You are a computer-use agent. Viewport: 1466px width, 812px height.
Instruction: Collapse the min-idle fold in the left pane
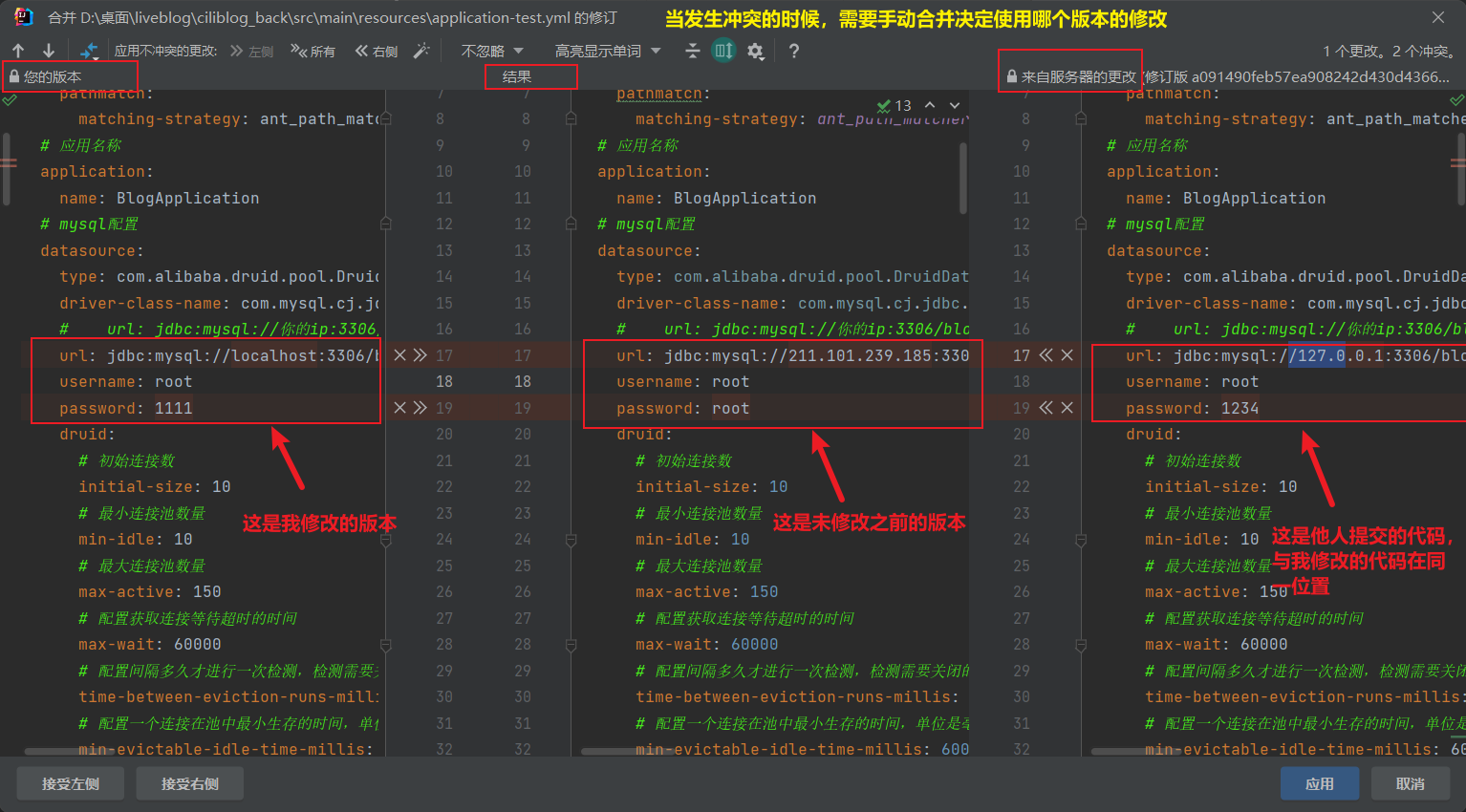[386, 540]
